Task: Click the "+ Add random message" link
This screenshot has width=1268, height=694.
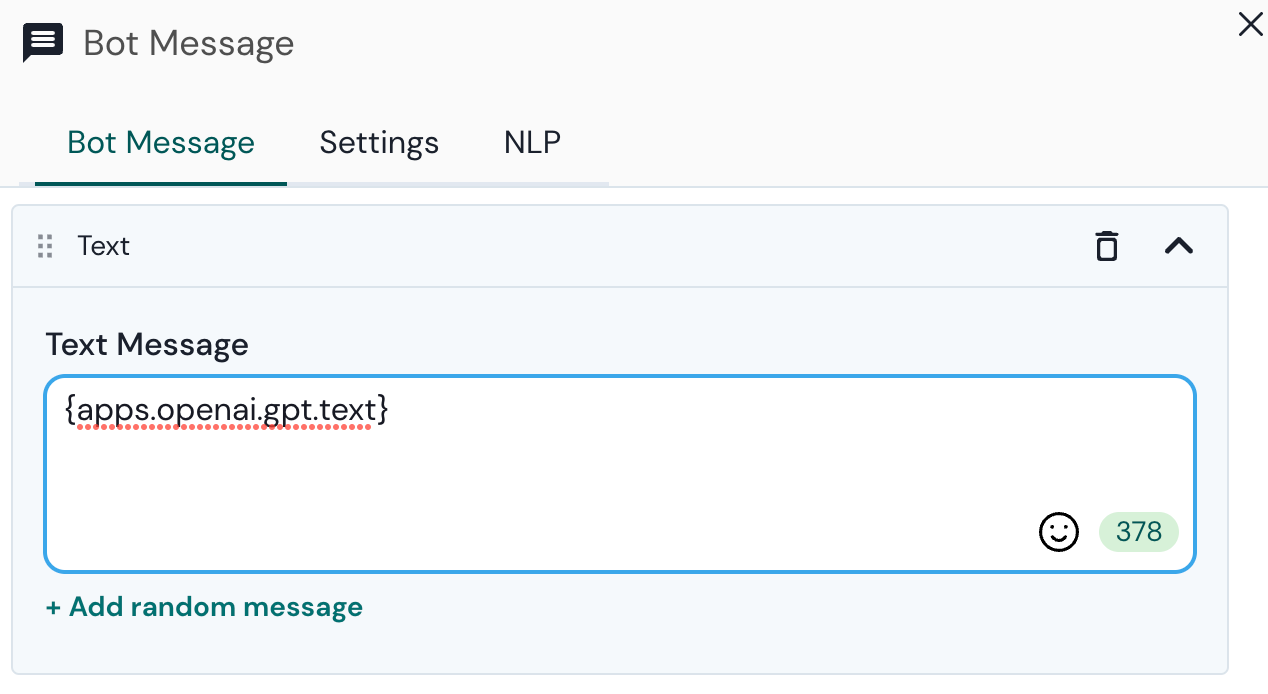Action: [204, 607]
